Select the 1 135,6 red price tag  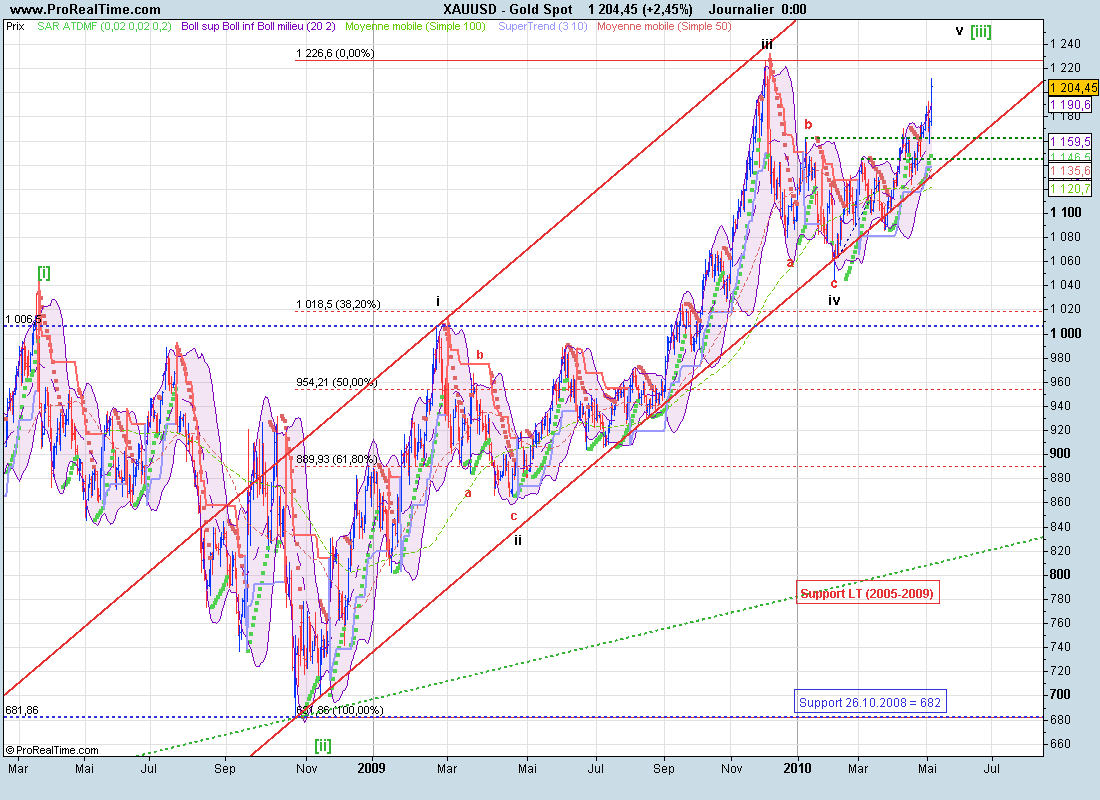[x=1071, y=171]
